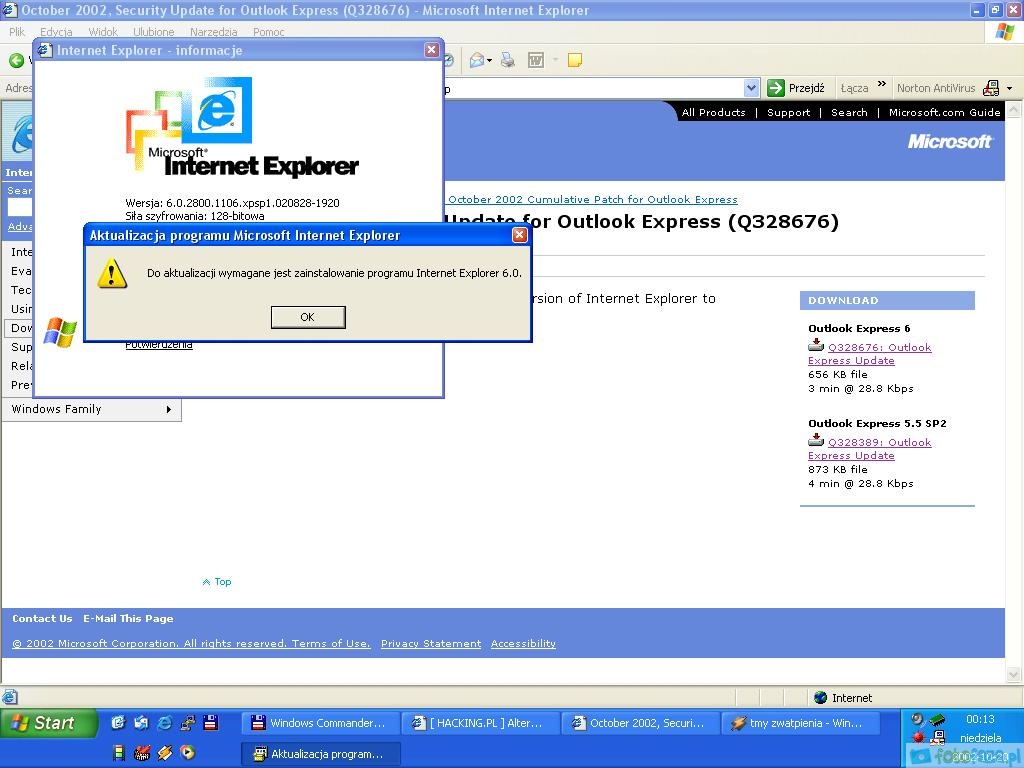
Task: Click the Norton AntiVirus tray icon
Action: point(938,738)
